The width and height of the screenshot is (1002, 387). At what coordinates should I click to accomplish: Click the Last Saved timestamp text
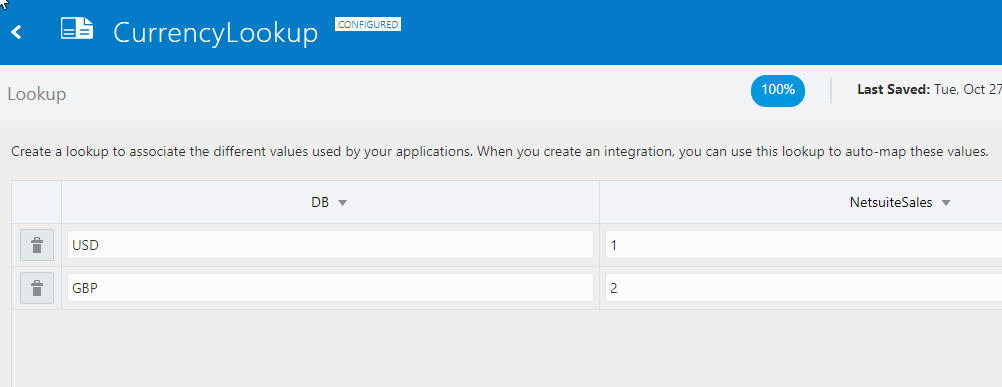pyautogui.click(x=929, y=89)
